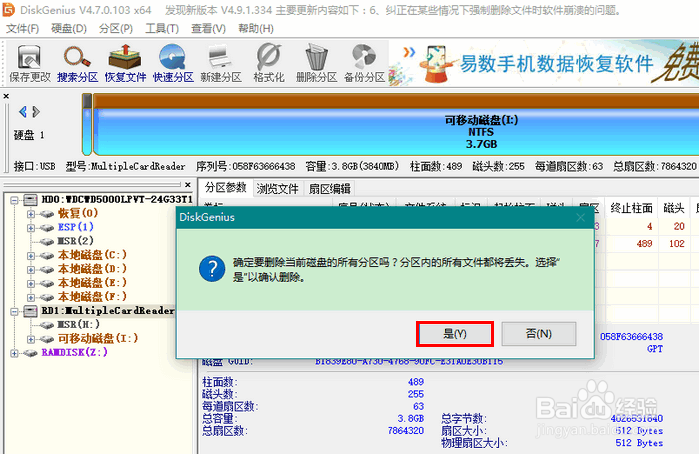This screenshot has width=699, height=454.
Task: Click the next disk right arrow
Action: (36, 111)
